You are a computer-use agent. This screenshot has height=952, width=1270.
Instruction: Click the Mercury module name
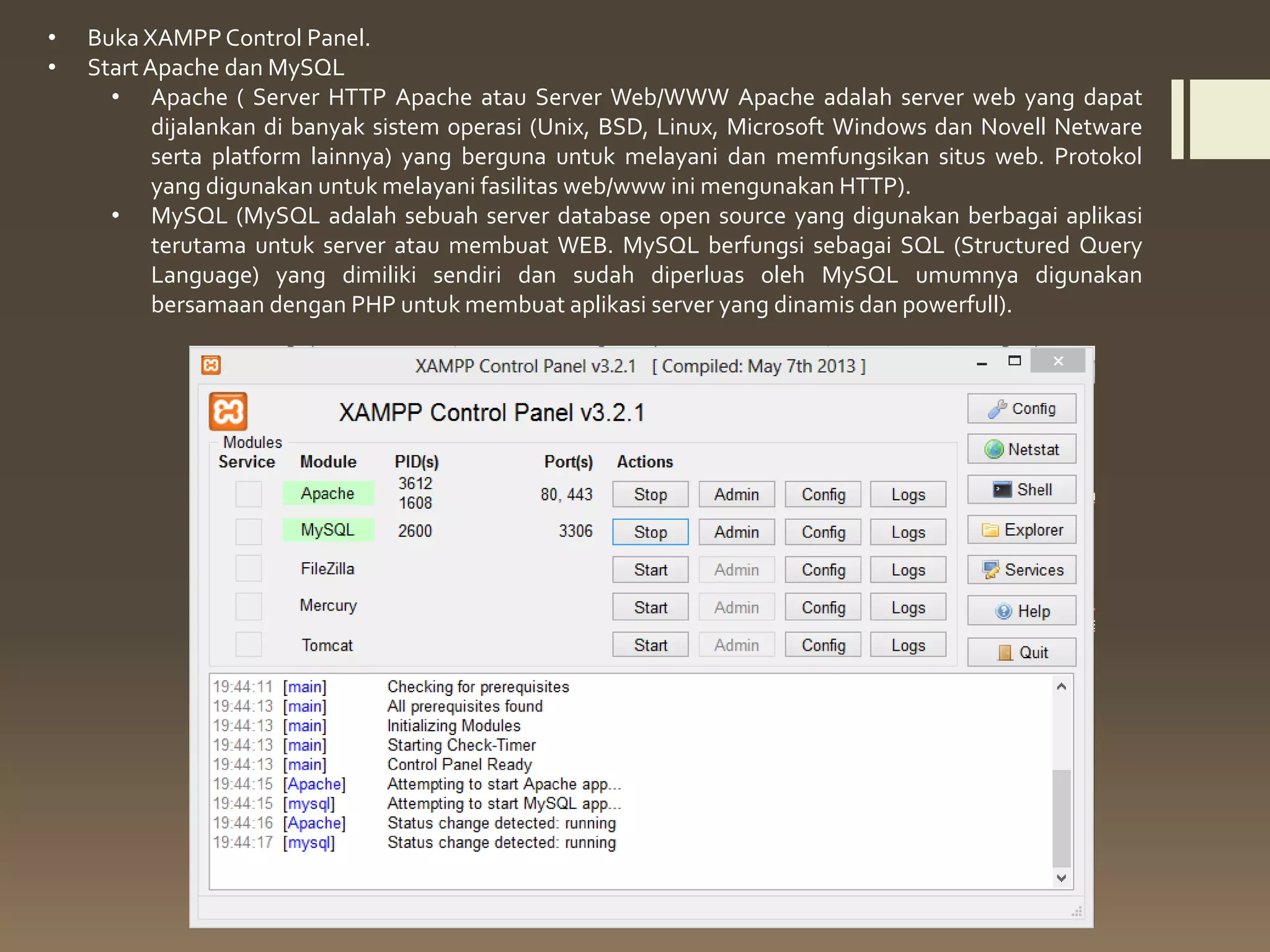tap(328, 606)
